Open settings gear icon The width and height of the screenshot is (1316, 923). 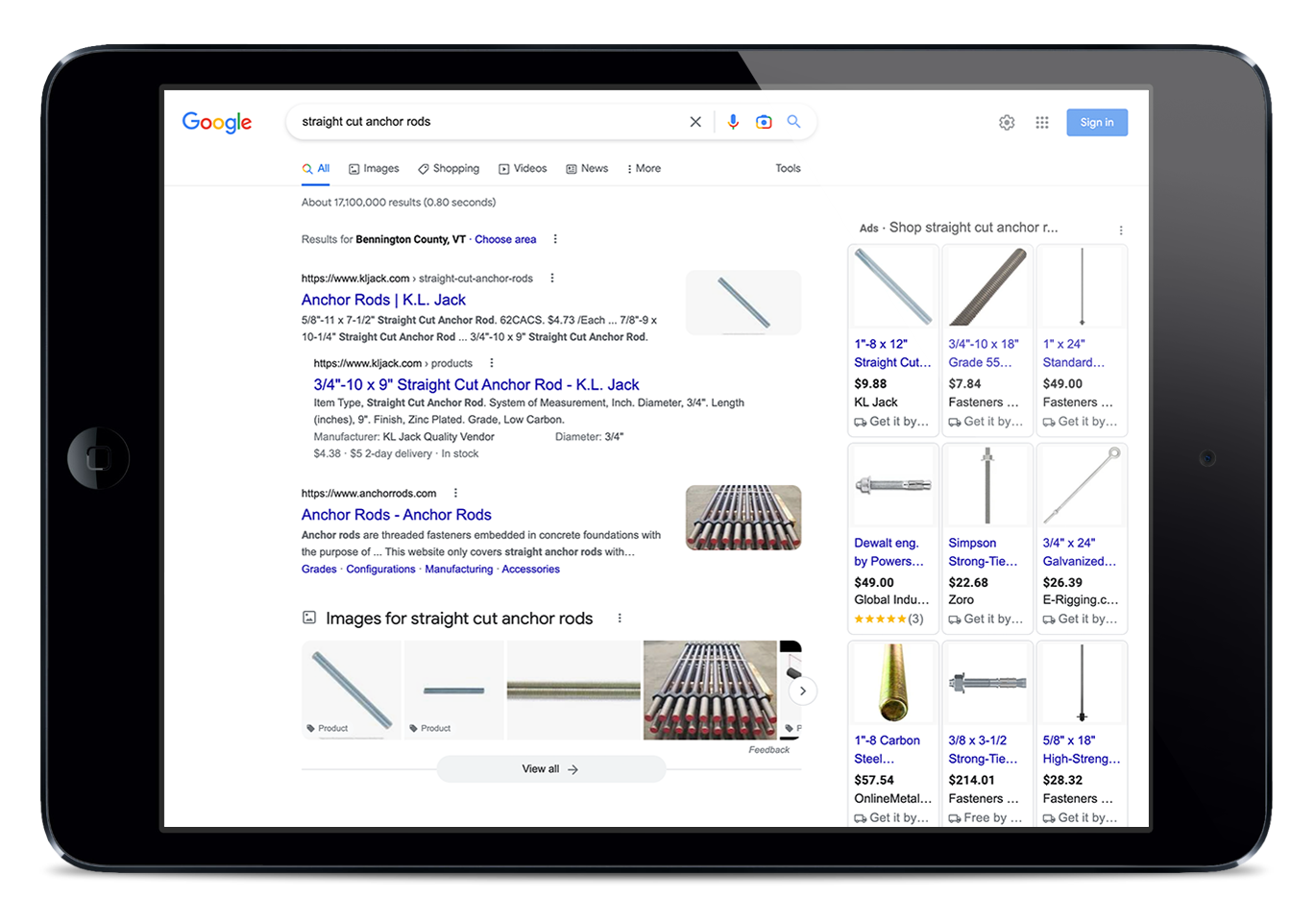pos(1007,123)
